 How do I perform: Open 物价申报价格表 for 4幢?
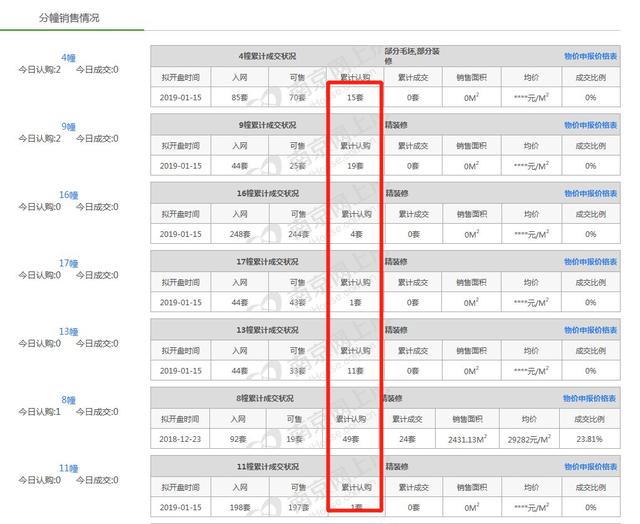[x=590, y=56]
